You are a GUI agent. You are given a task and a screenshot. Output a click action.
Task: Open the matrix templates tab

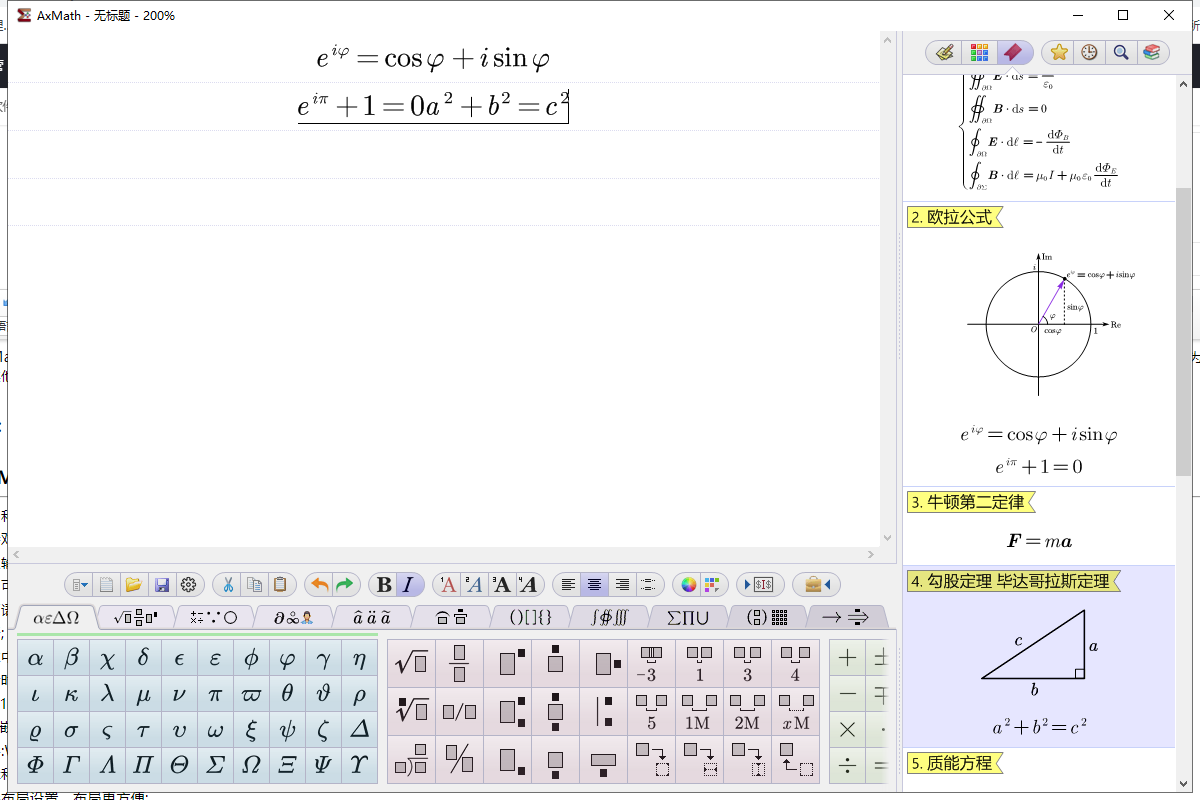pyautogui.click(x=767, y=617)
